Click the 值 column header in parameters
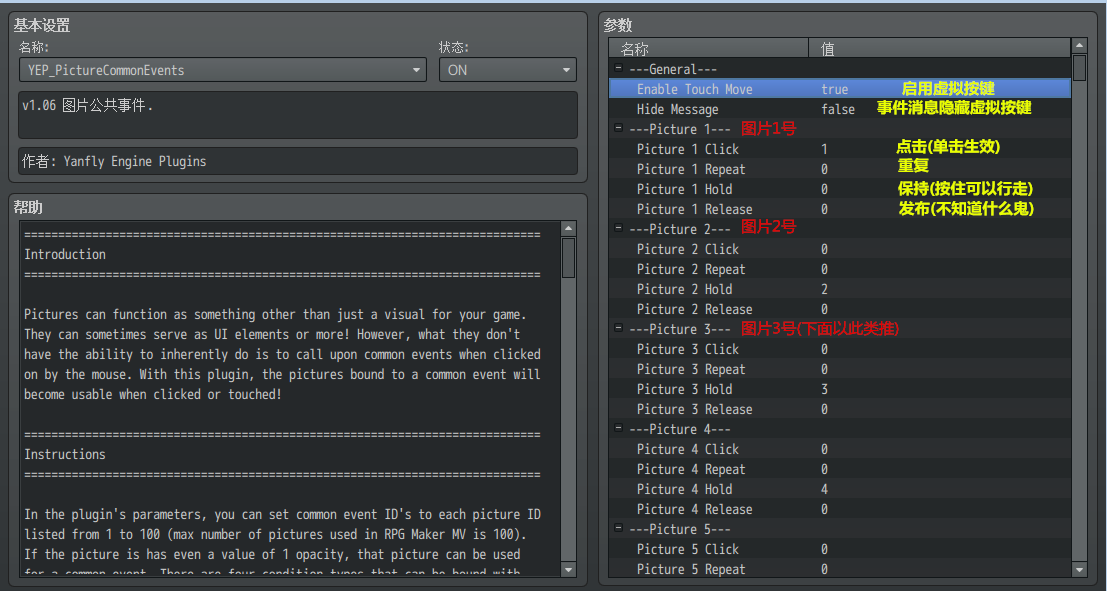1107x591 pixels. (940, 49)
